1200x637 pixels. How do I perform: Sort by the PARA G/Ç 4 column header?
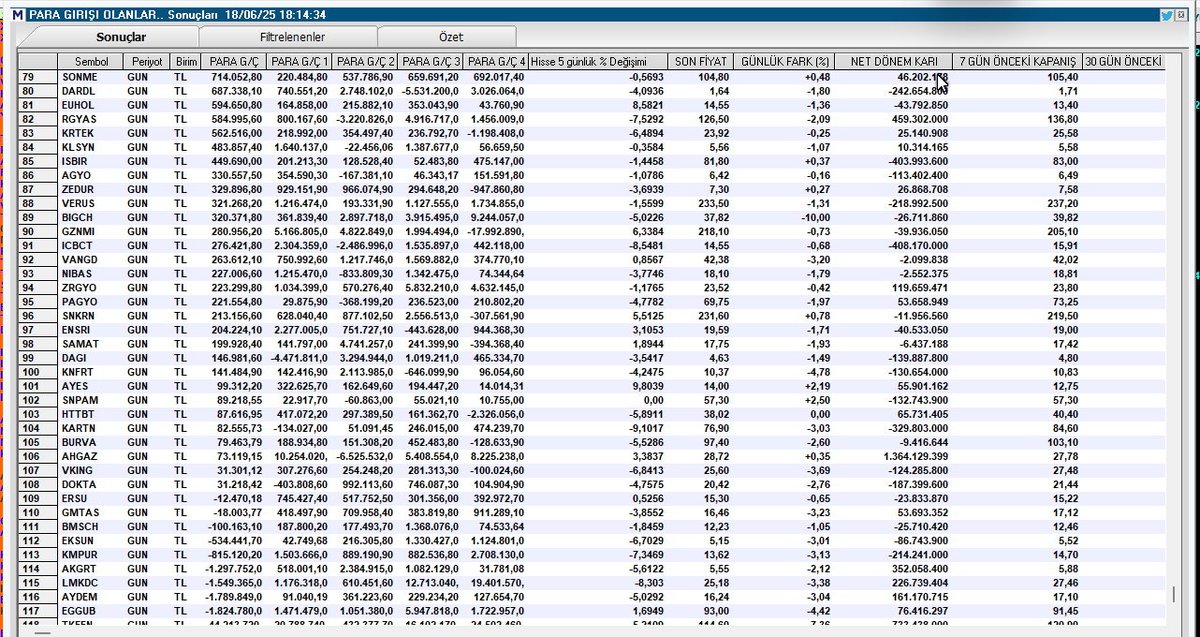point(497,61)
